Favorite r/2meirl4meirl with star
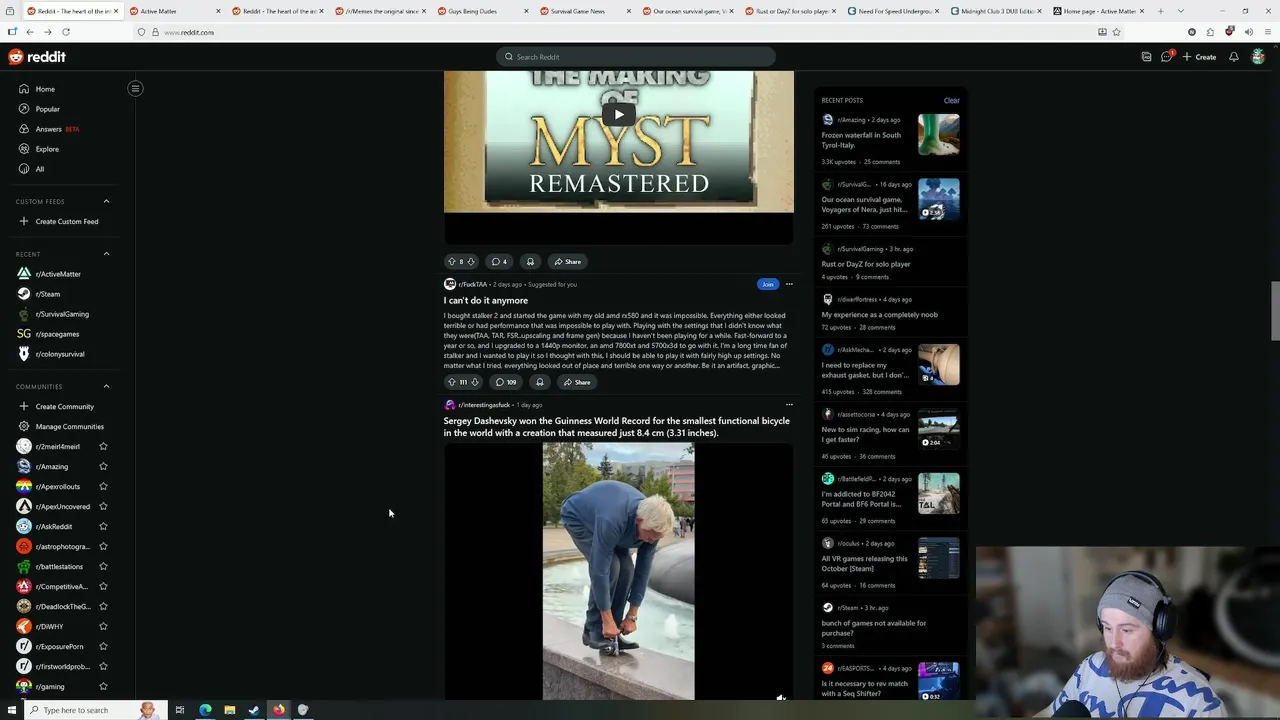The width and height of the screenshot is (1280, 720). click(103, 446)
